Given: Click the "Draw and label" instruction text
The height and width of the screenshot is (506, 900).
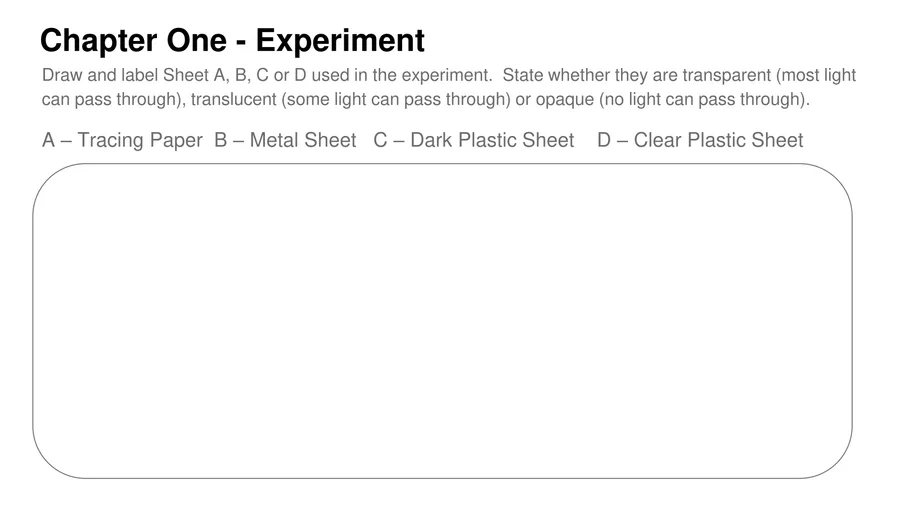Looking at the screenshot, I should pyautogui.click(x=99, y=75).
